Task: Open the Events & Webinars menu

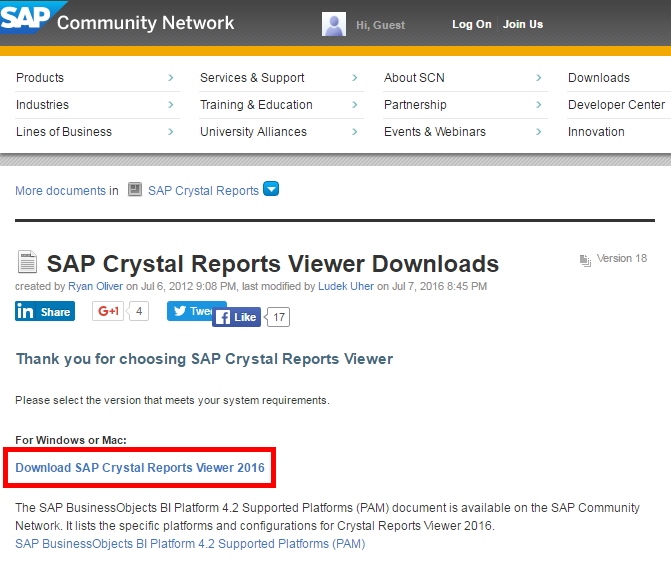Action: pyautogui.click(x=435, y=132)
